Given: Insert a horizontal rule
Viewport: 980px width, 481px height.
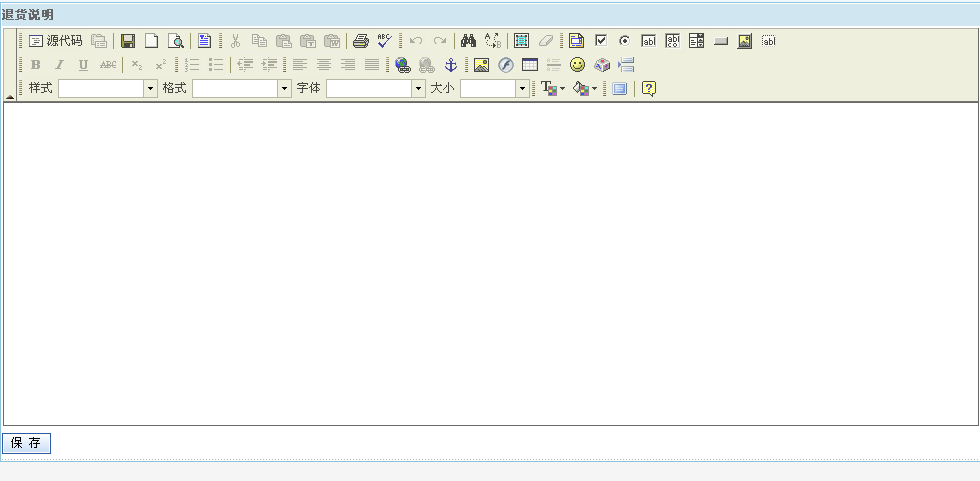Looking at the screenshot, I should point(554,64).
